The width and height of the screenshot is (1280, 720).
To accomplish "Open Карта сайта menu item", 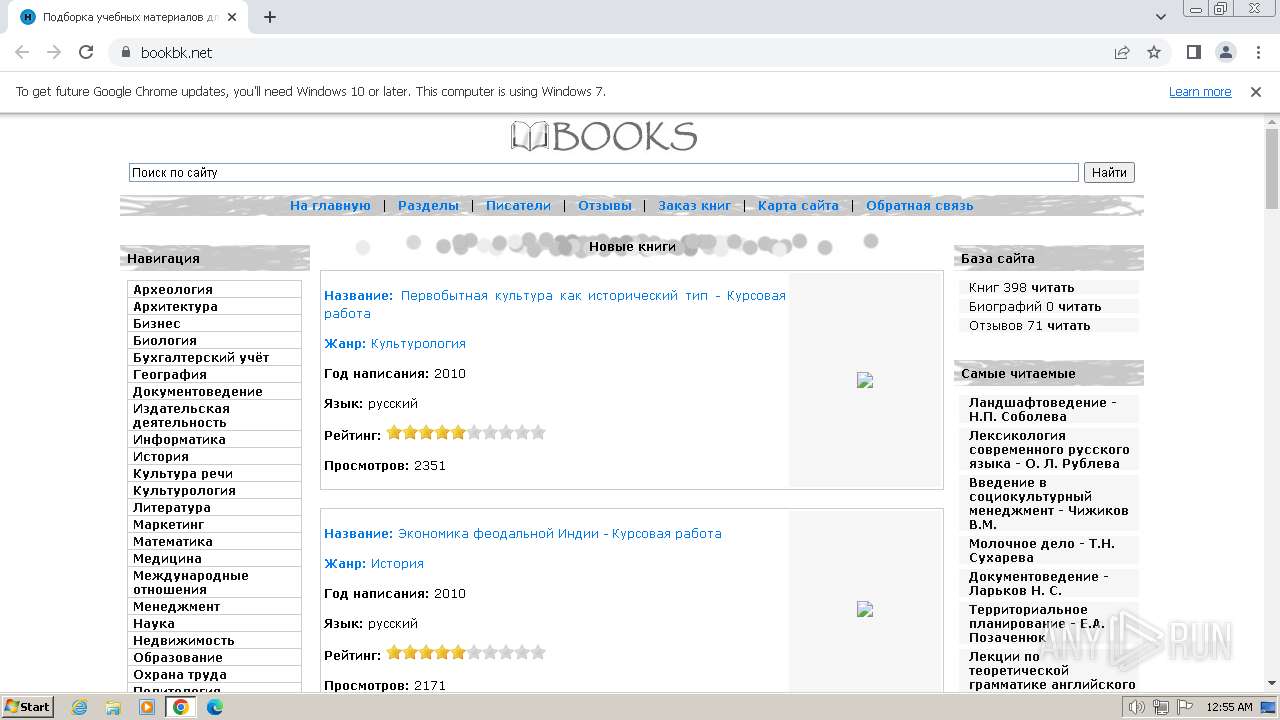I will coord(798,205).
